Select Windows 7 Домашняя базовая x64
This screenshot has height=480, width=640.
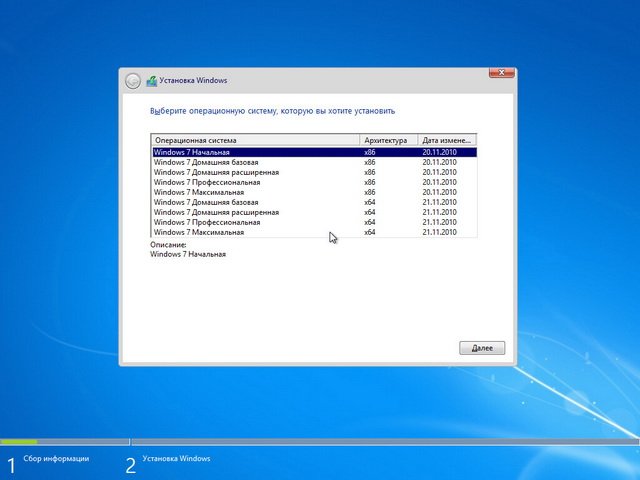314,202
